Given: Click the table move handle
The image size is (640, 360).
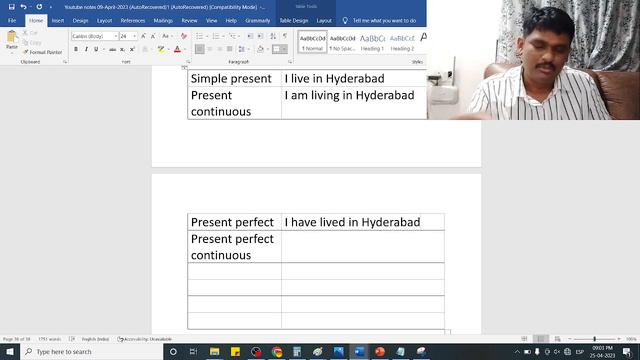Looking at the screenshot, I should [184, 68].
